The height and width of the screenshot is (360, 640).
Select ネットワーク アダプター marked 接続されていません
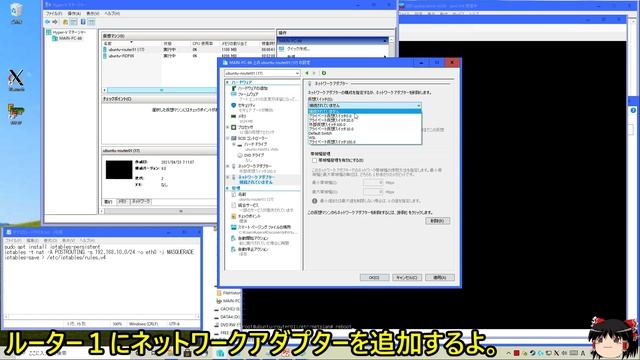(x=256, y=180)
